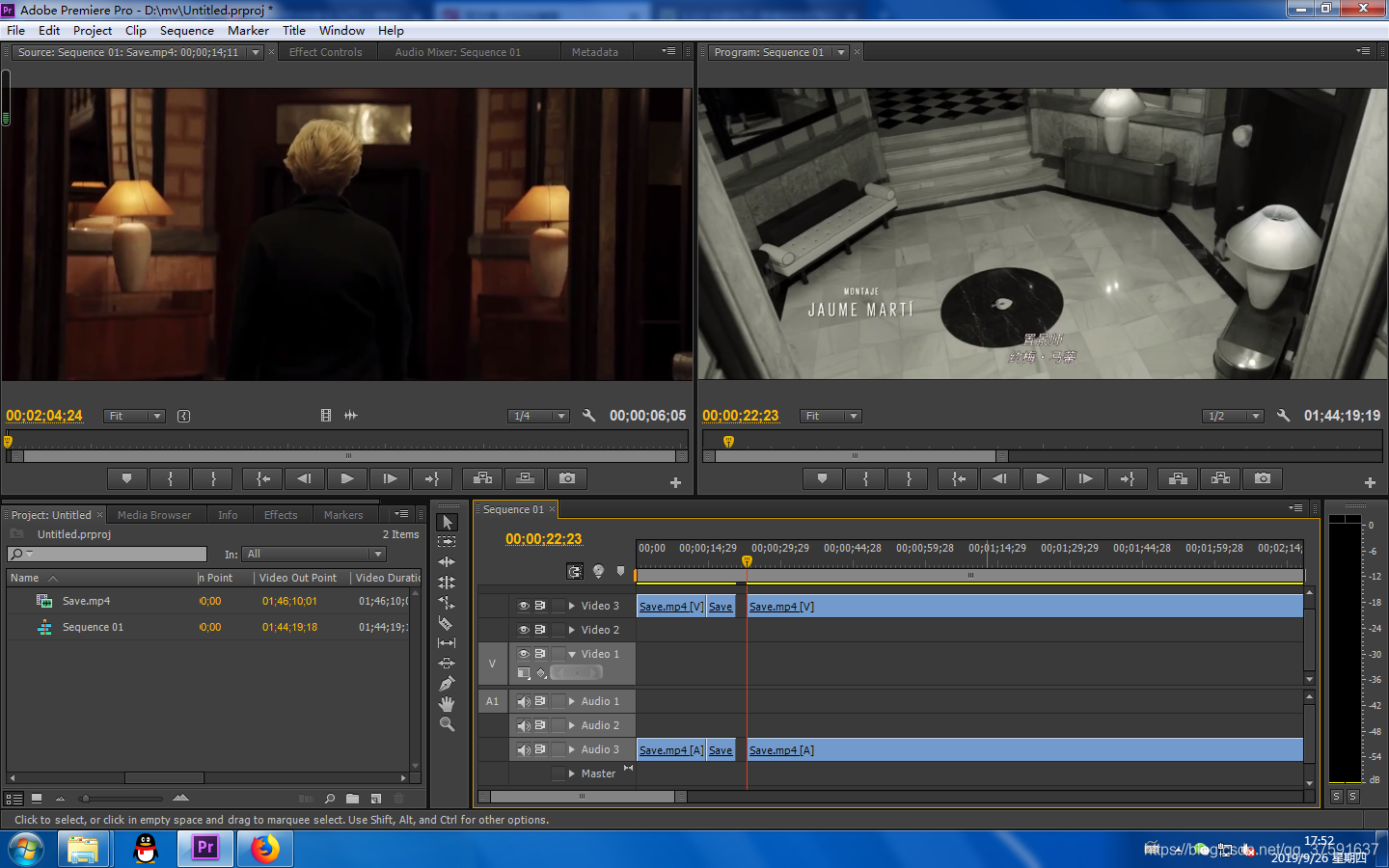Select the Razor tool

[447, 623]
